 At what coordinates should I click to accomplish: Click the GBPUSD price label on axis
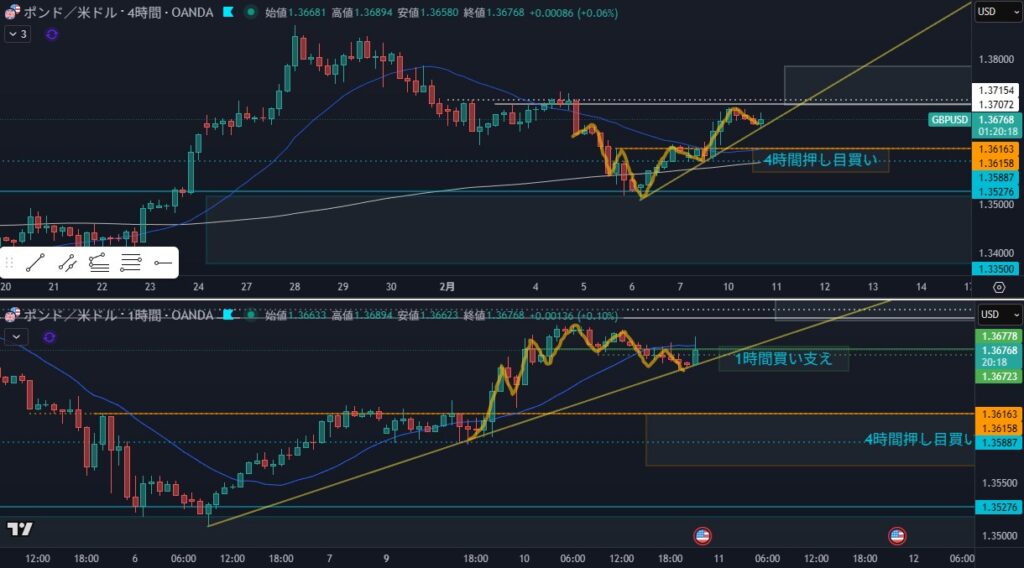tap(949, 120)
